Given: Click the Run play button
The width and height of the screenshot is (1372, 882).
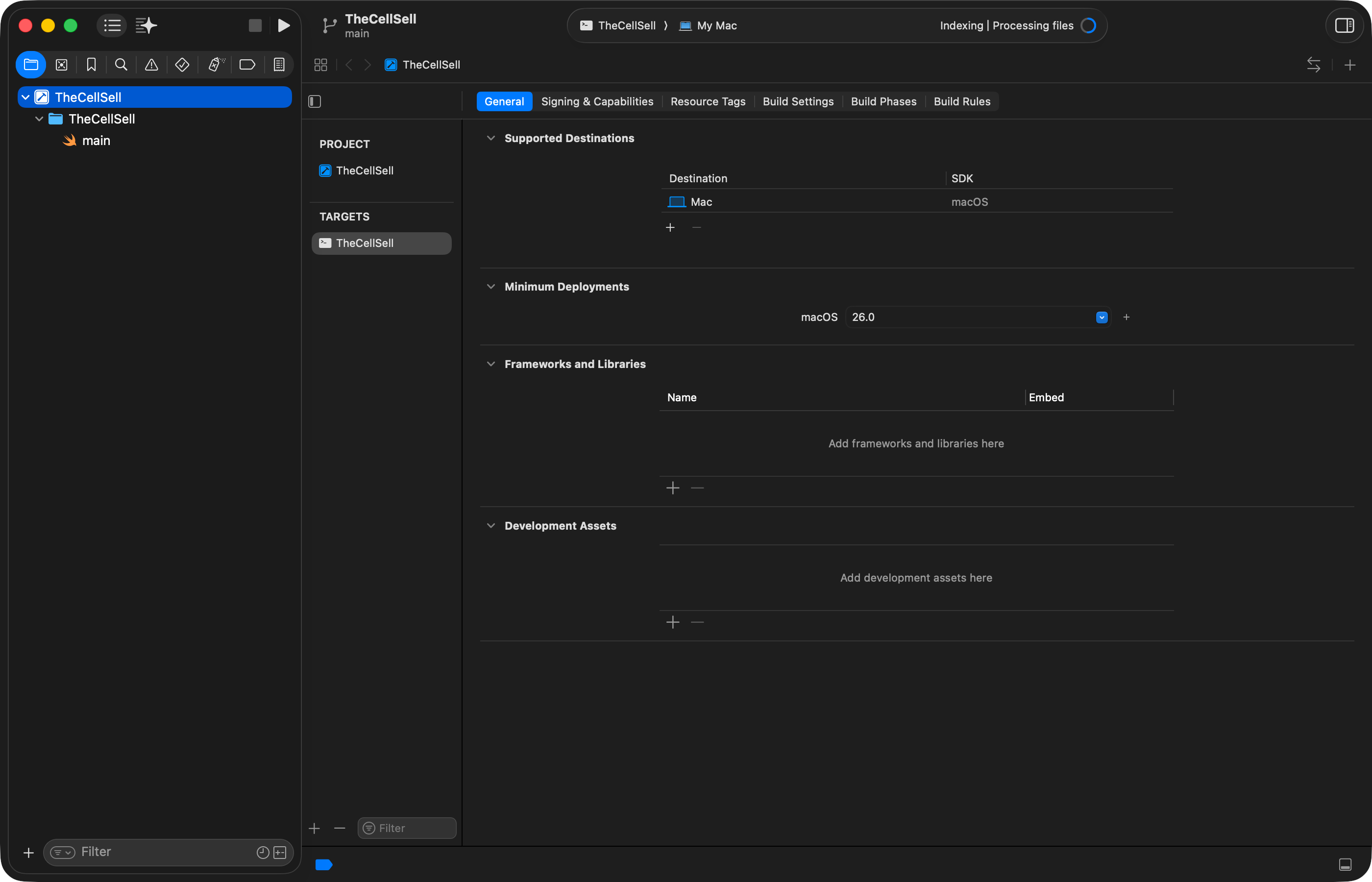Looking at the screenshot, I should [283, 26].
